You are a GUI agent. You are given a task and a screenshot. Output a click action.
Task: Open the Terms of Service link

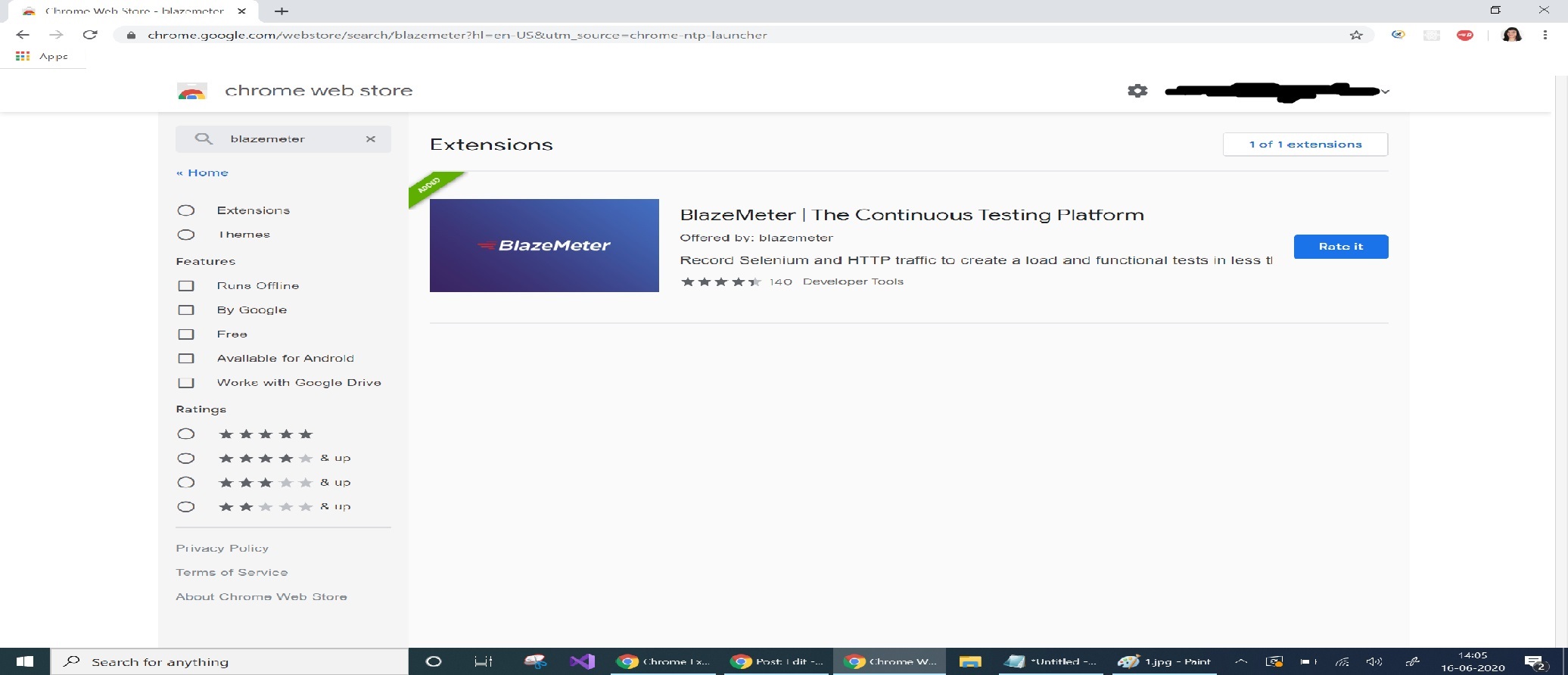coord(232,572)
